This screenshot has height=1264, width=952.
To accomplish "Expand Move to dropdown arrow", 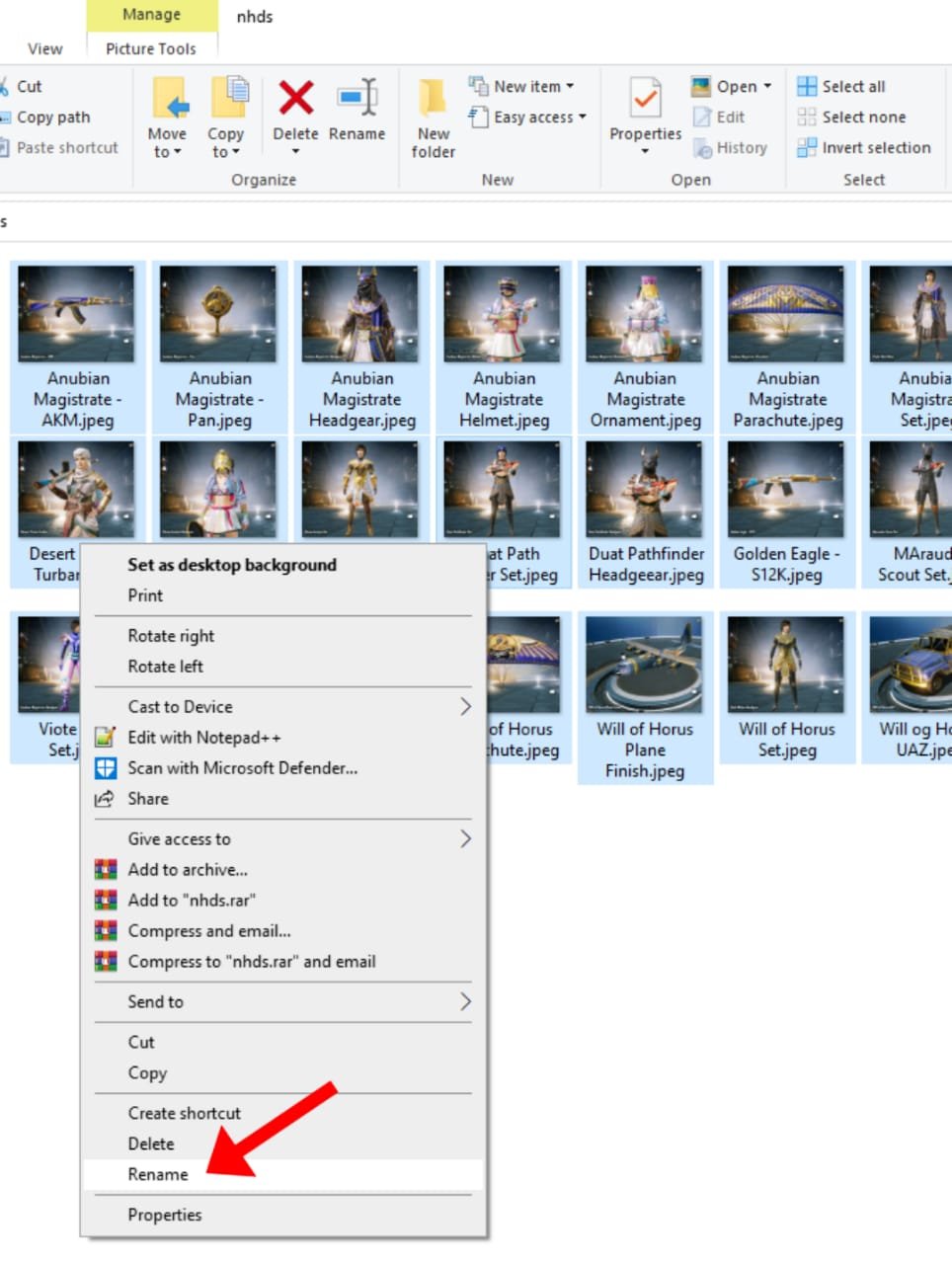I will coord(178,153).
